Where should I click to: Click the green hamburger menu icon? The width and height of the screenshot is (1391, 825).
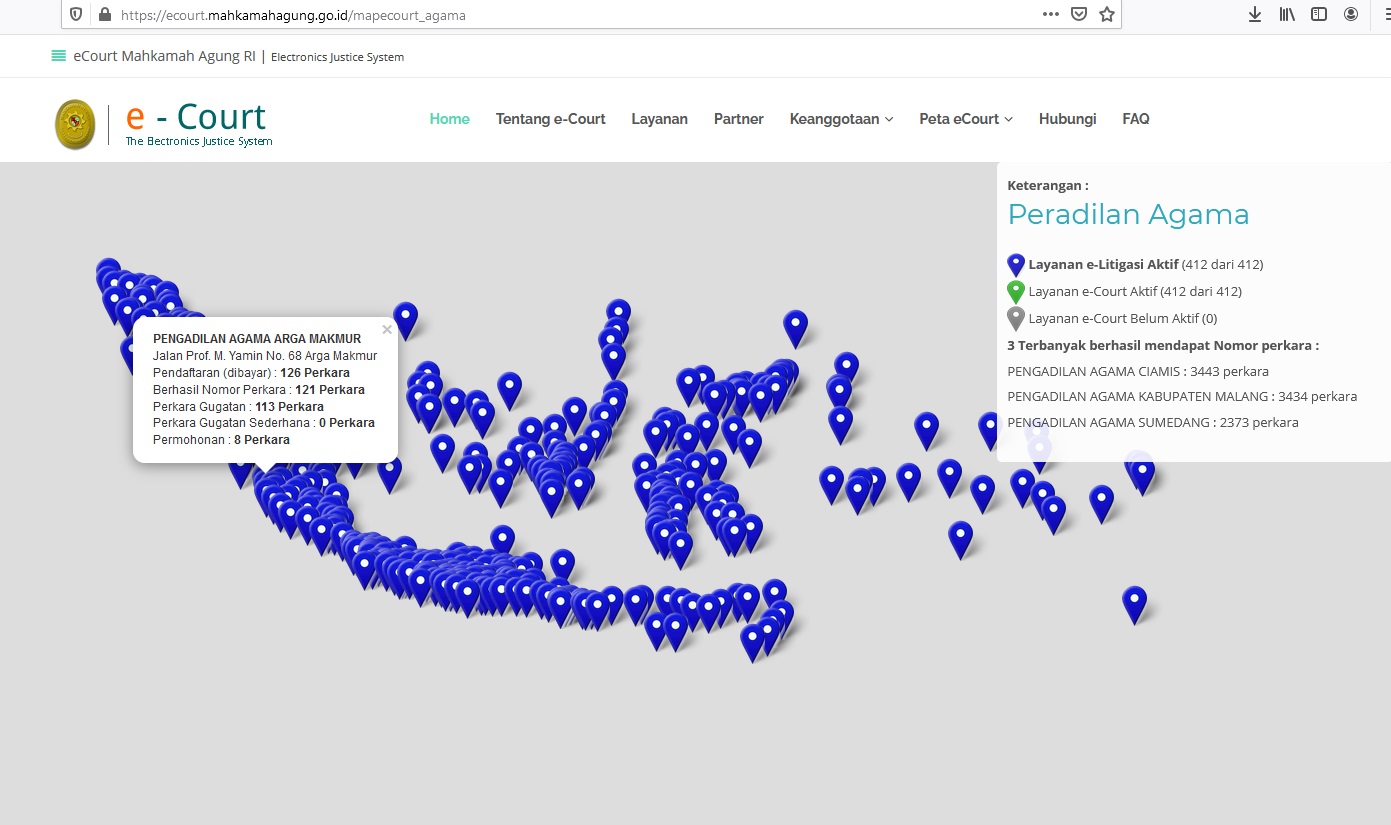click(x=59, y=56)
